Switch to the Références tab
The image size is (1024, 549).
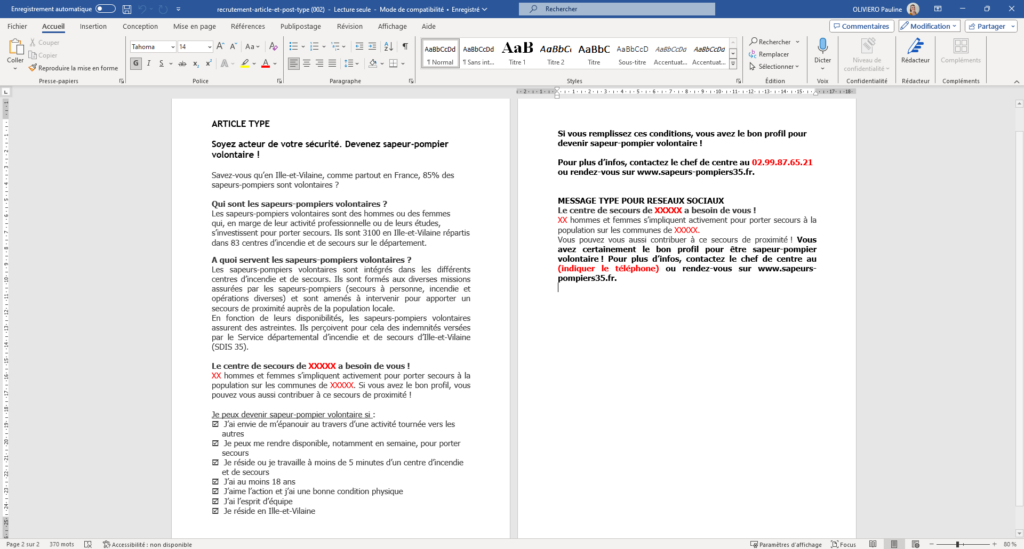(248, 26)
